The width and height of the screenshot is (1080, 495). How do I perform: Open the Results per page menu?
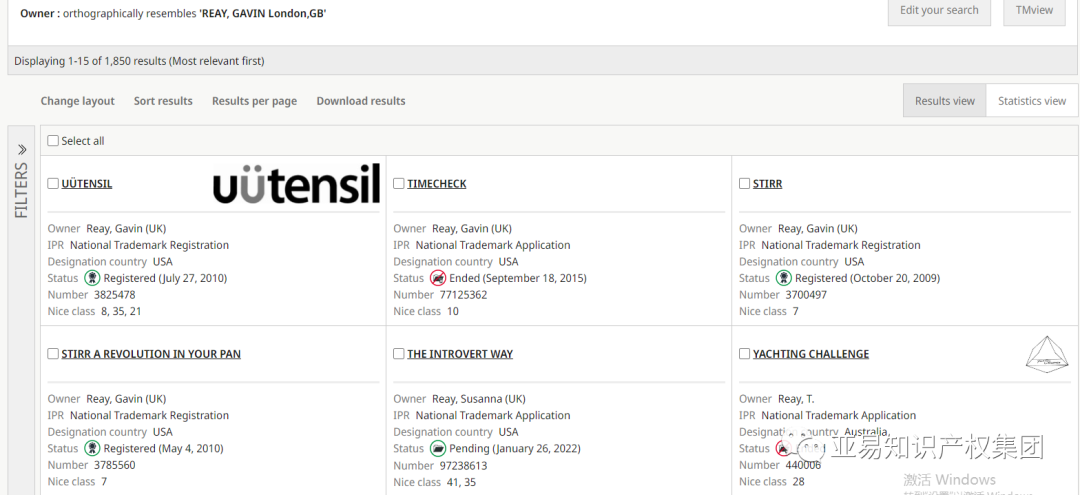click(254, 101)
